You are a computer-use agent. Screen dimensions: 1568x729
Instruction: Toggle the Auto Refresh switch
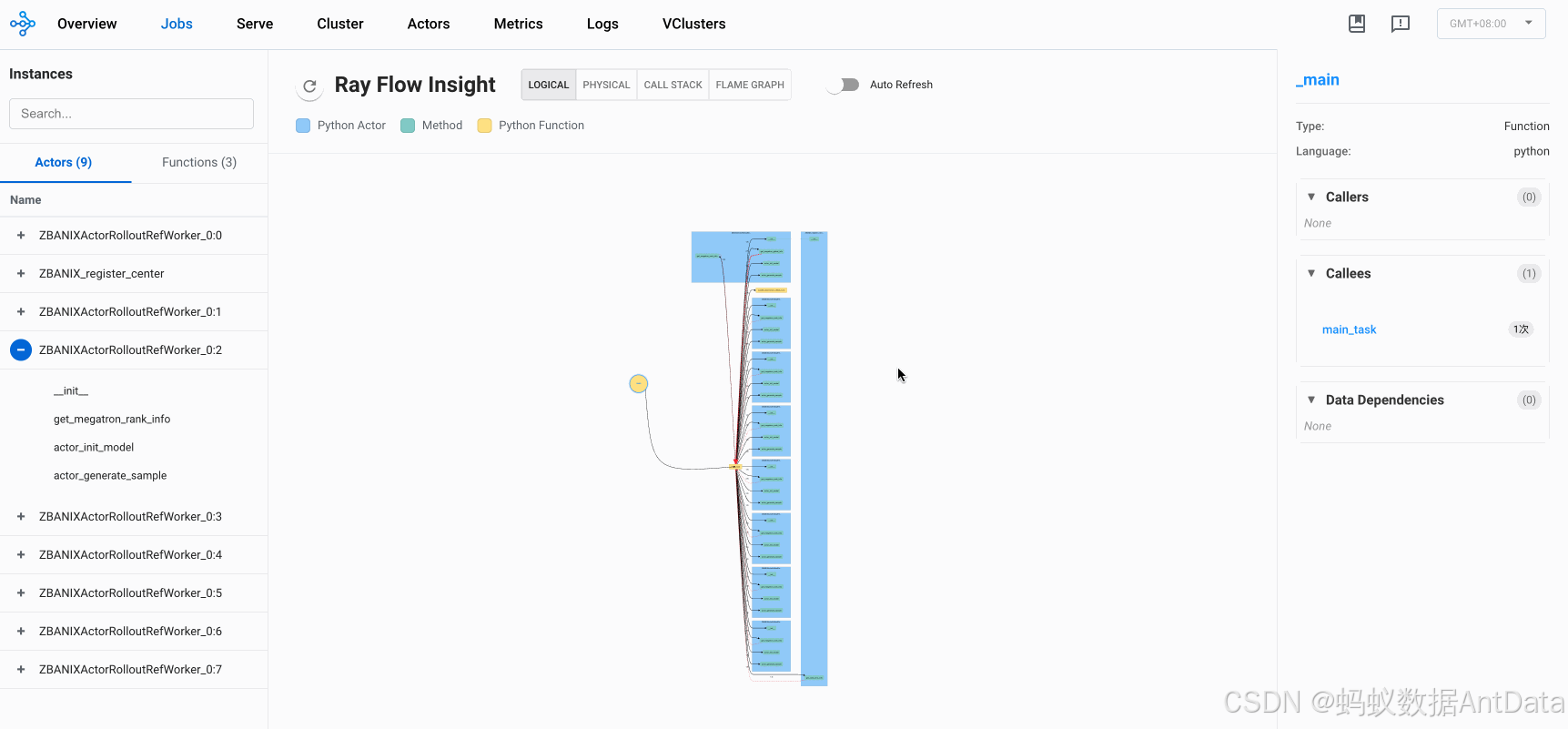click(x=844, y=85)
